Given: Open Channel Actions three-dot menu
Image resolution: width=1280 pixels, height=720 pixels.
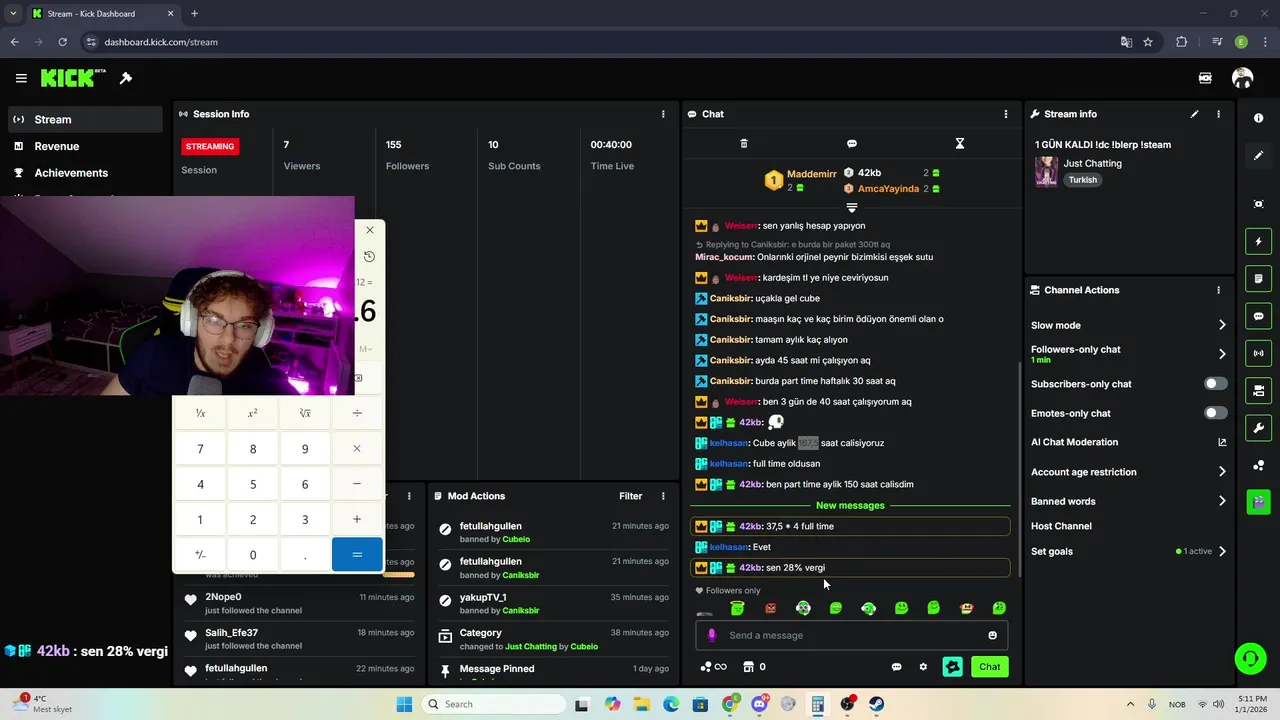Looking at the screenshot, I should click(1218, 290).
